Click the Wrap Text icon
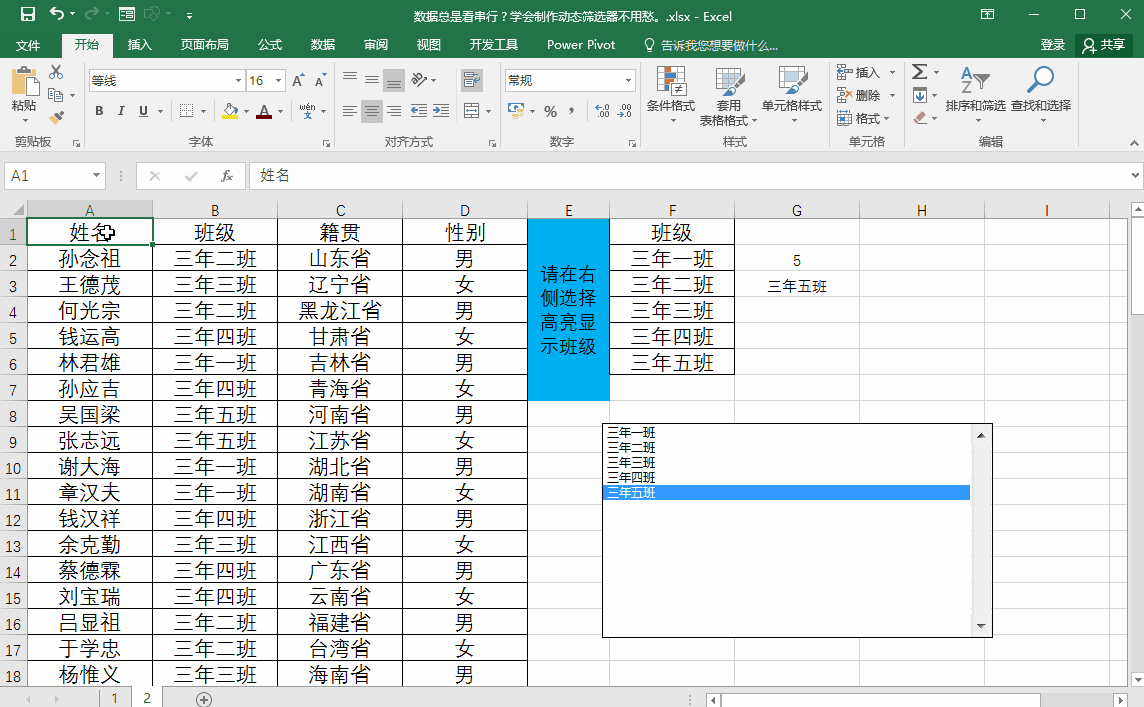This screenshot has width=1144, height=707. point(472,80)
